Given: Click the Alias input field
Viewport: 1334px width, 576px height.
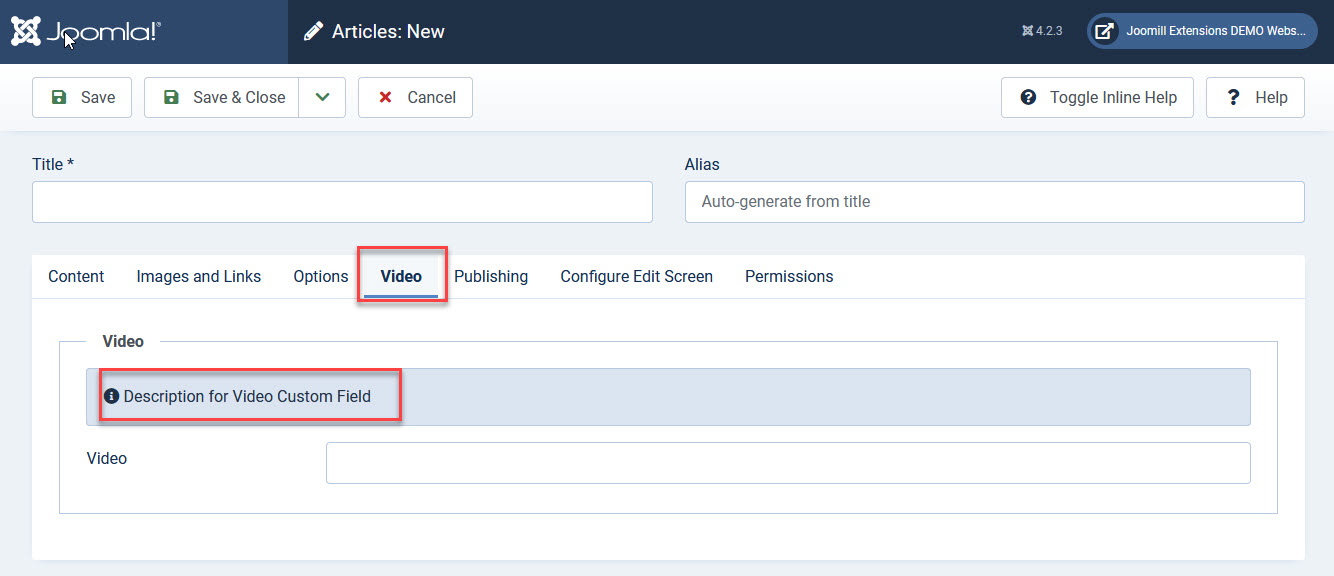Looking at the screenshot, I should coord(994,202).
